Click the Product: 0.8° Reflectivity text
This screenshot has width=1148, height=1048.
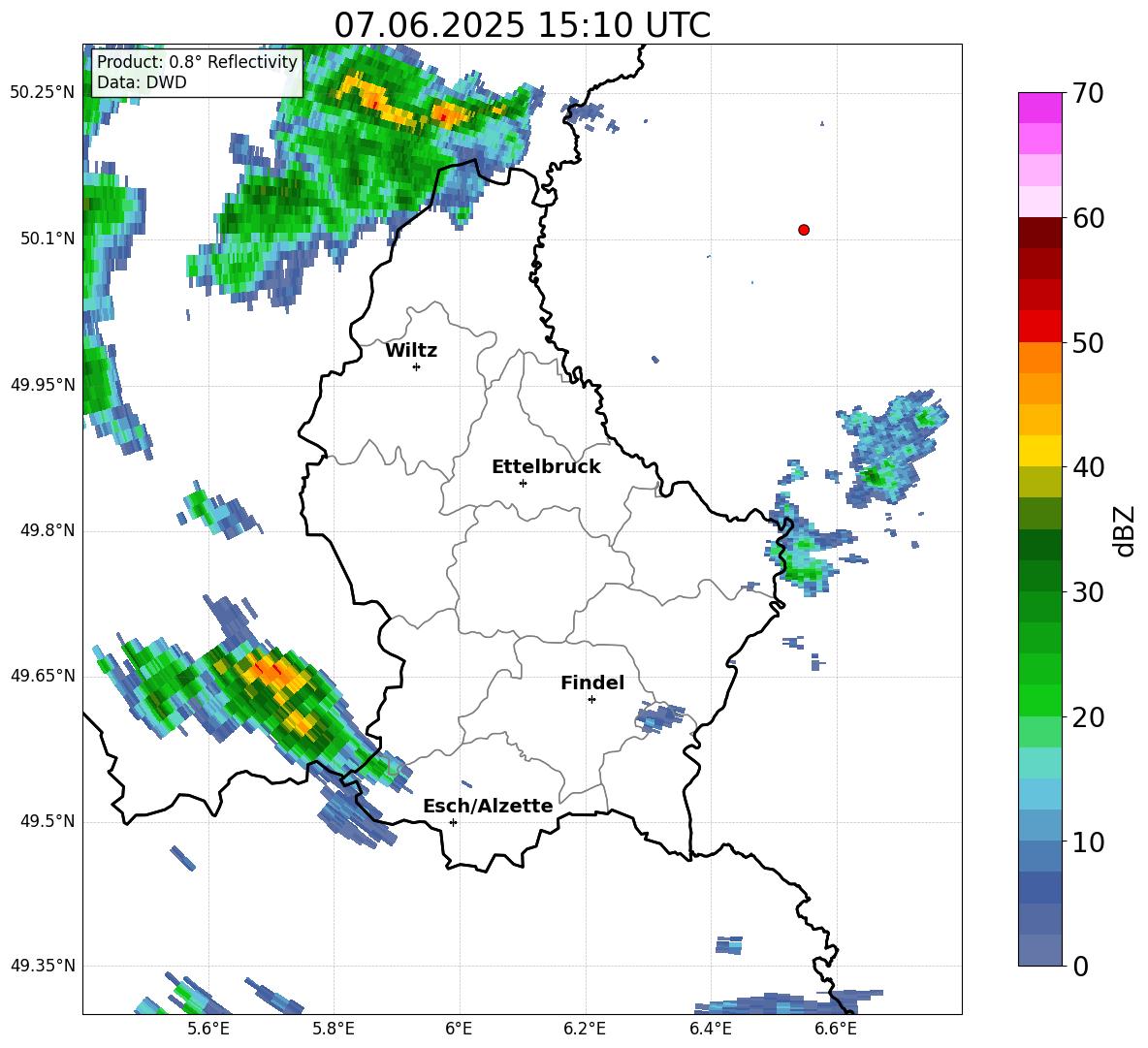pyautogui.click(x=197, y=61)
